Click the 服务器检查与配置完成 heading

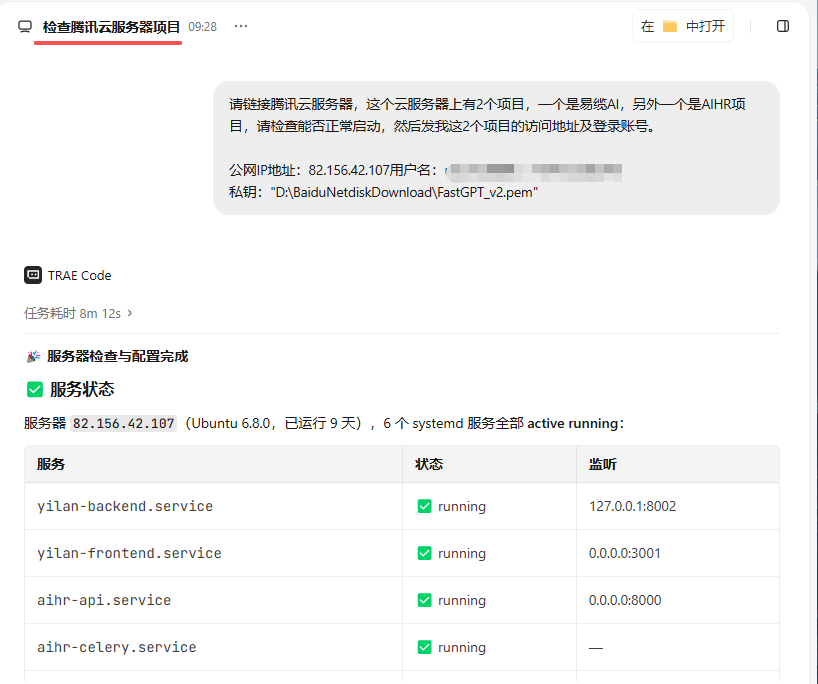point(117,356)
